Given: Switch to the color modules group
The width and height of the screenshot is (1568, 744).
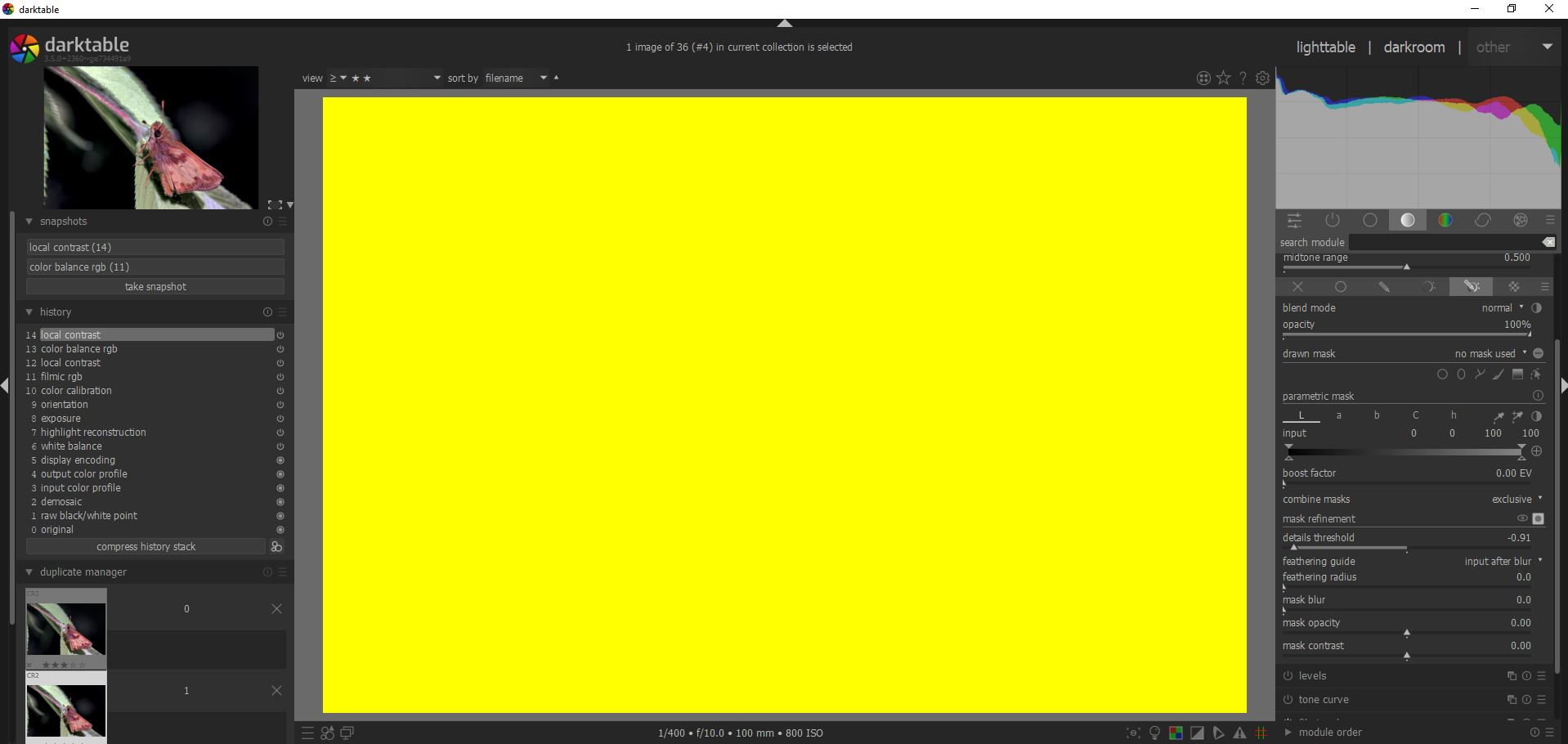Looking at the screenshot, I should coord(1445,221).
